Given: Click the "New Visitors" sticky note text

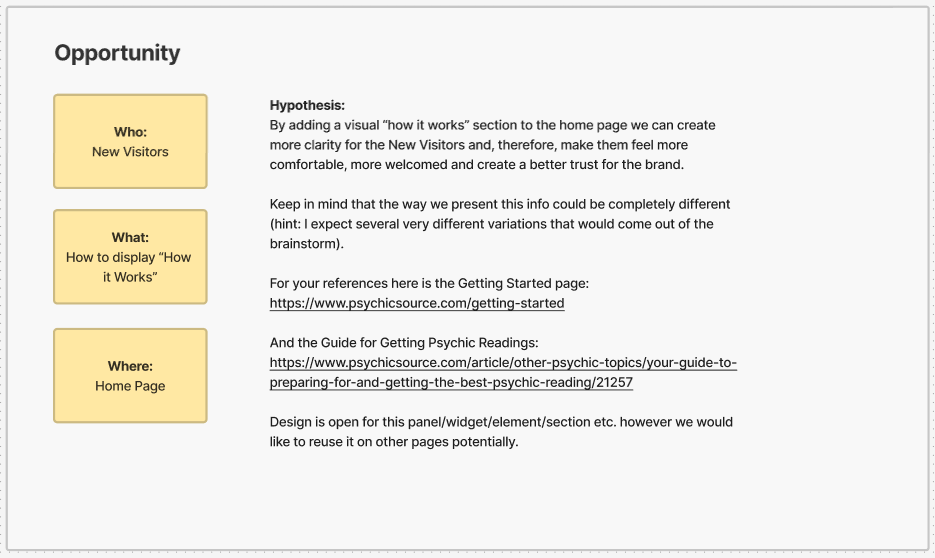Looking at the screenshot, I should click(130, 152).
